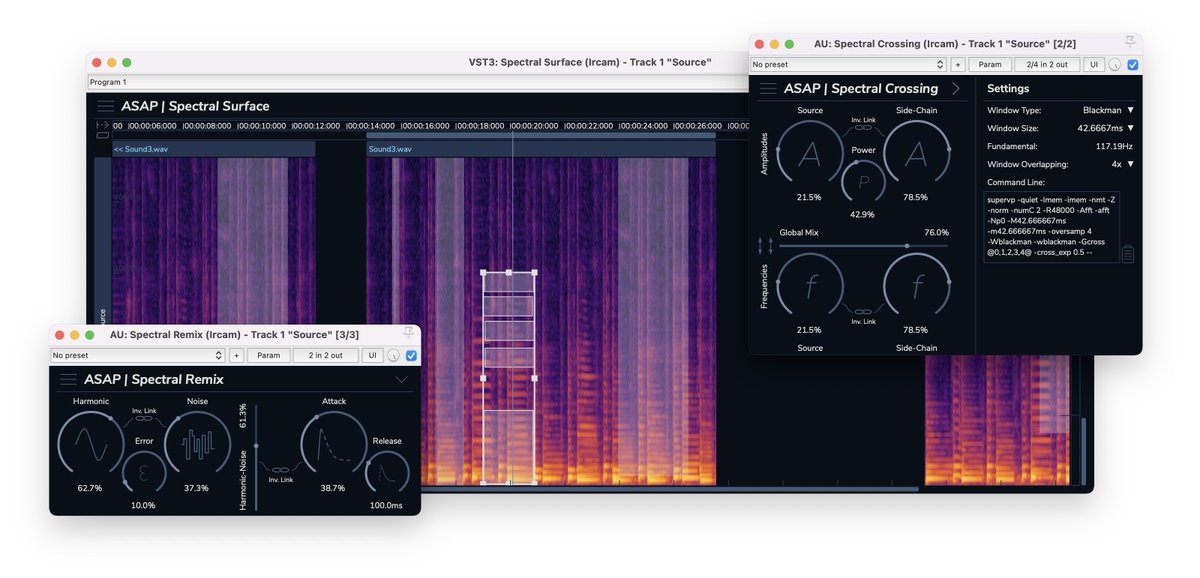
Task: Click the Harmonic sine-wave knob
Action: [x=90, y=443]
